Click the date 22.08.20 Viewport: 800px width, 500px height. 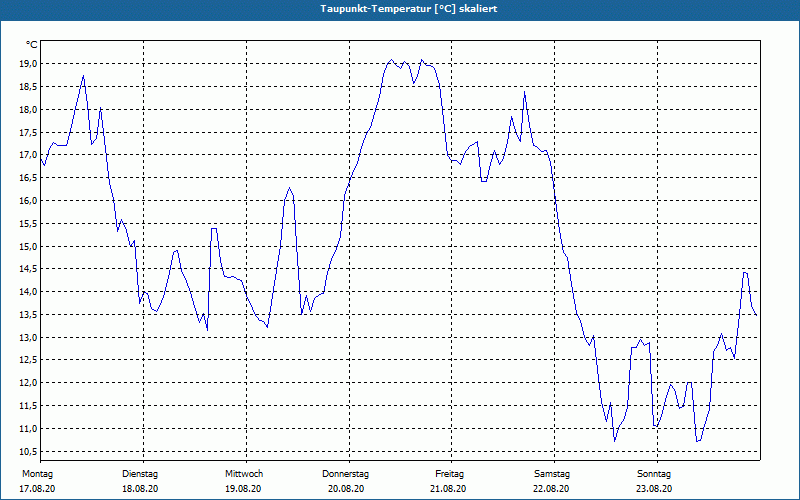tap(551, 489)
